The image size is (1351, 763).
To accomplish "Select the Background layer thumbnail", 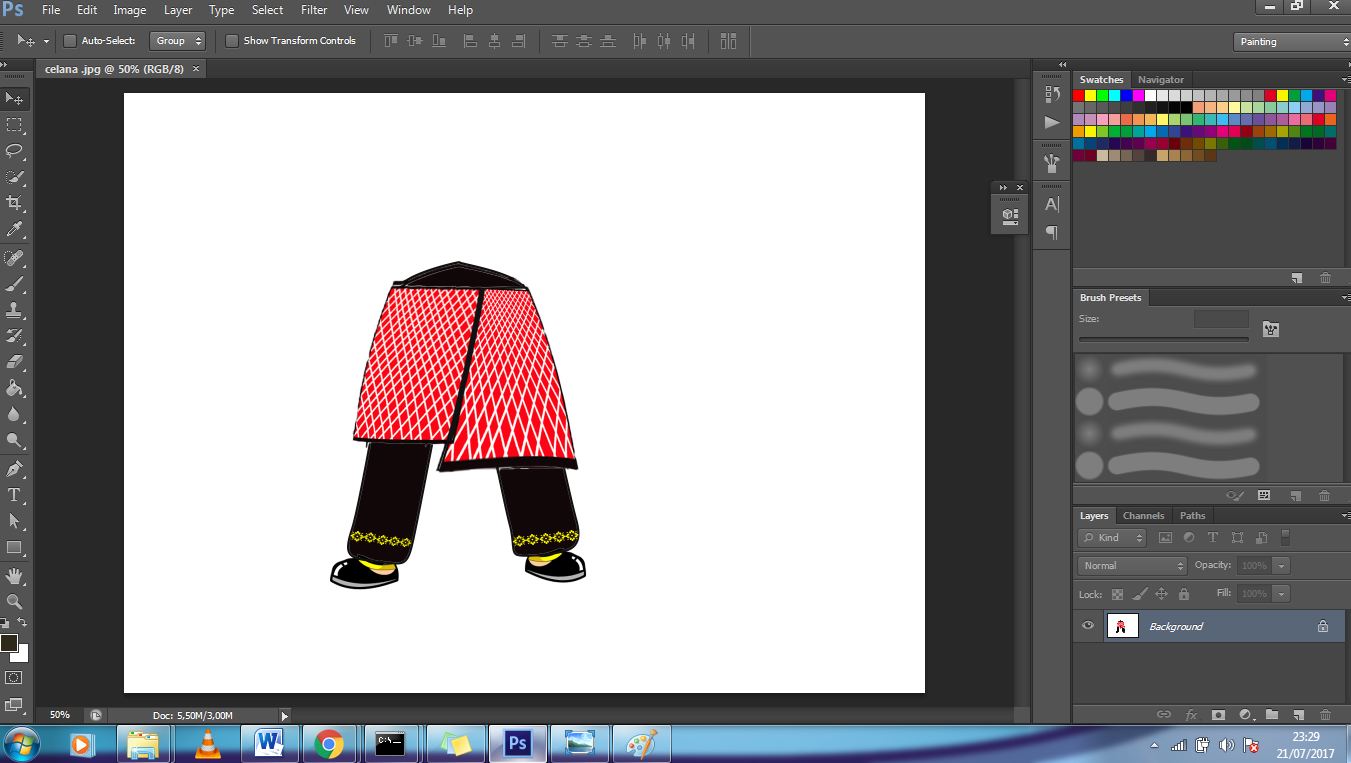I will [x=1122, y=626].
